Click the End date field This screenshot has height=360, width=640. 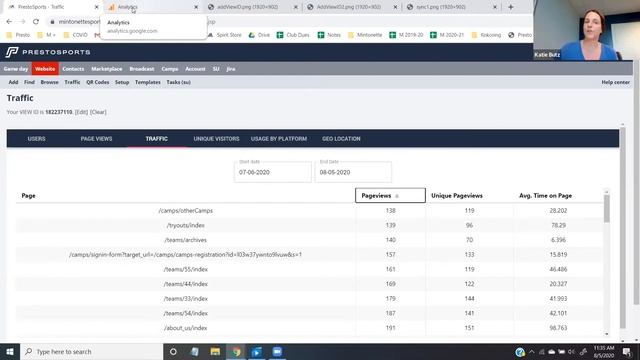coord(353,172)
